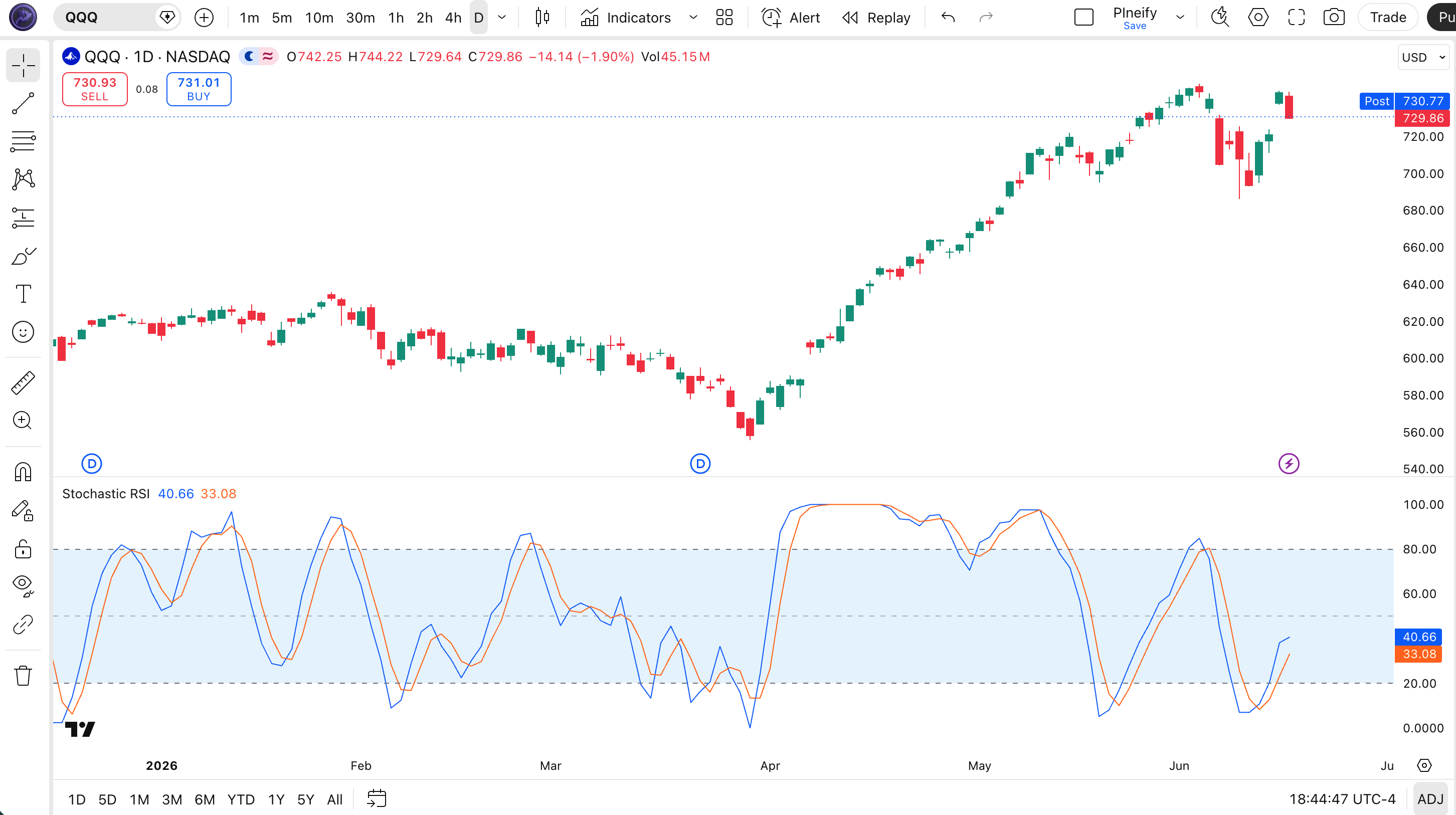Switch to the 1h interval

(396, 18)
